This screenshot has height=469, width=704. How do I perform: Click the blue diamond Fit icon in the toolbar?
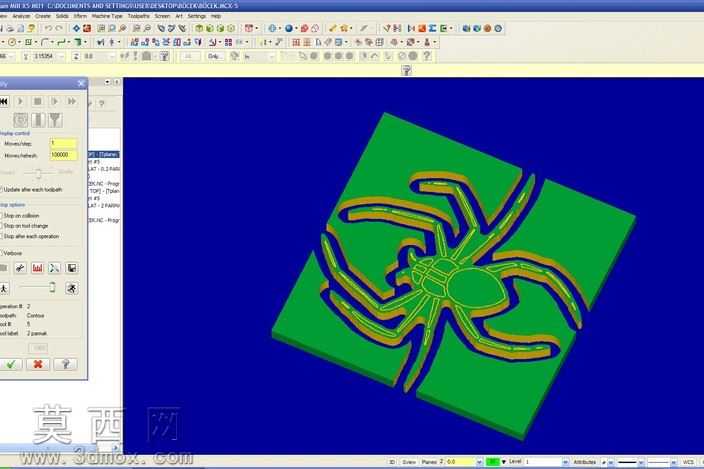76,28
